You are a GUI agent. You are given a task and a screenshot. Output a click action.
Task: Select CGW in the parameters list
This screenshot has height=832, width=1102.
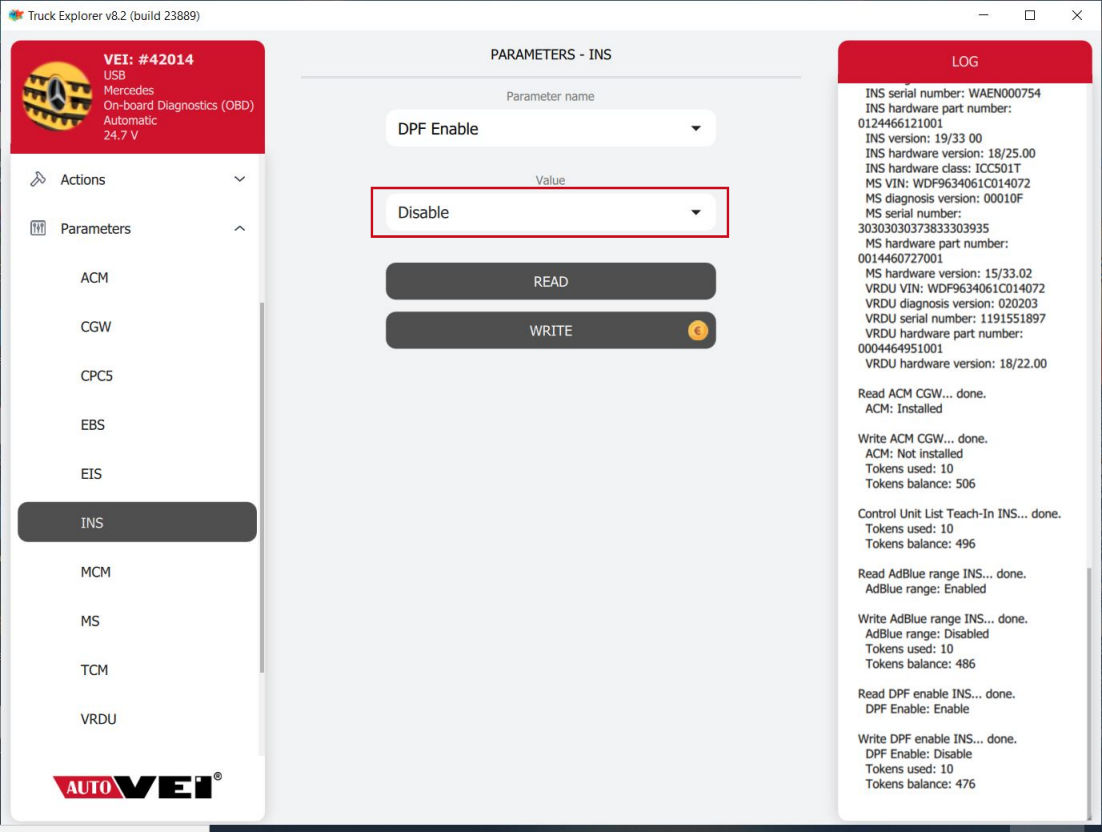[96, 327]
